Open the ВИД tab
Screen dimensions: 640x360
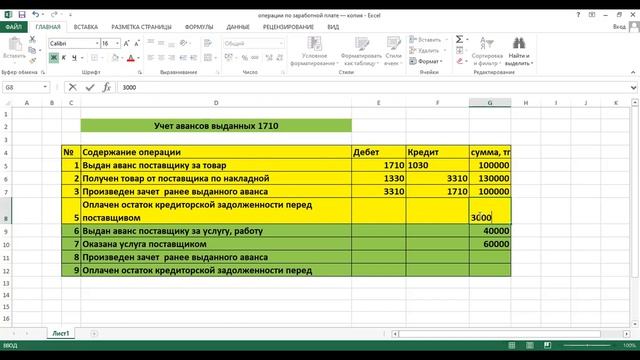(333, 27)
